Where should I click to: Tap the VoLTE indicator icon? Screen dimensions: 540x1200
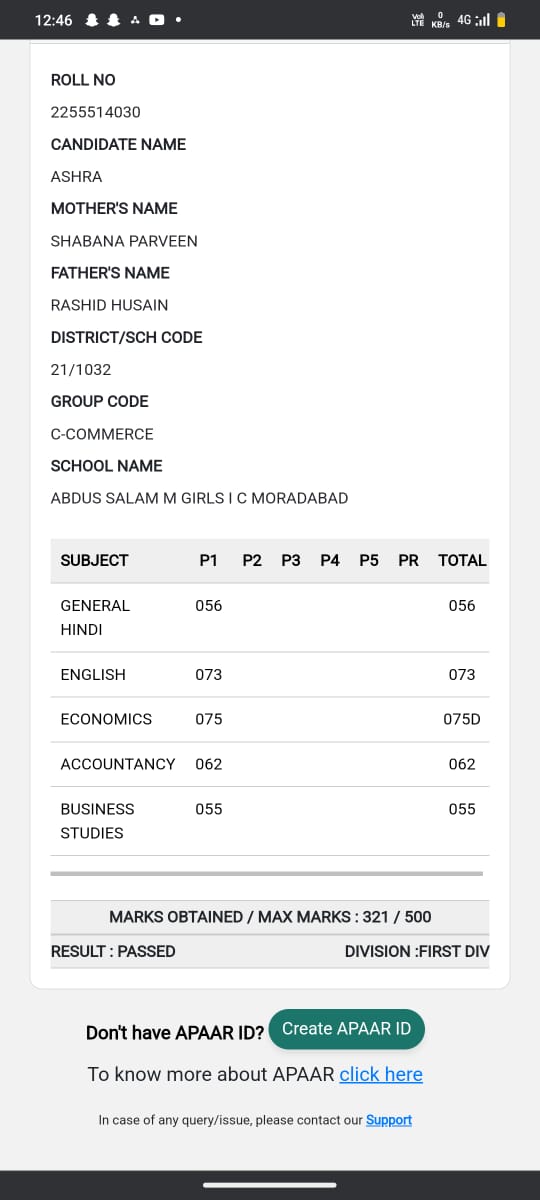click(x=417, y=20)
